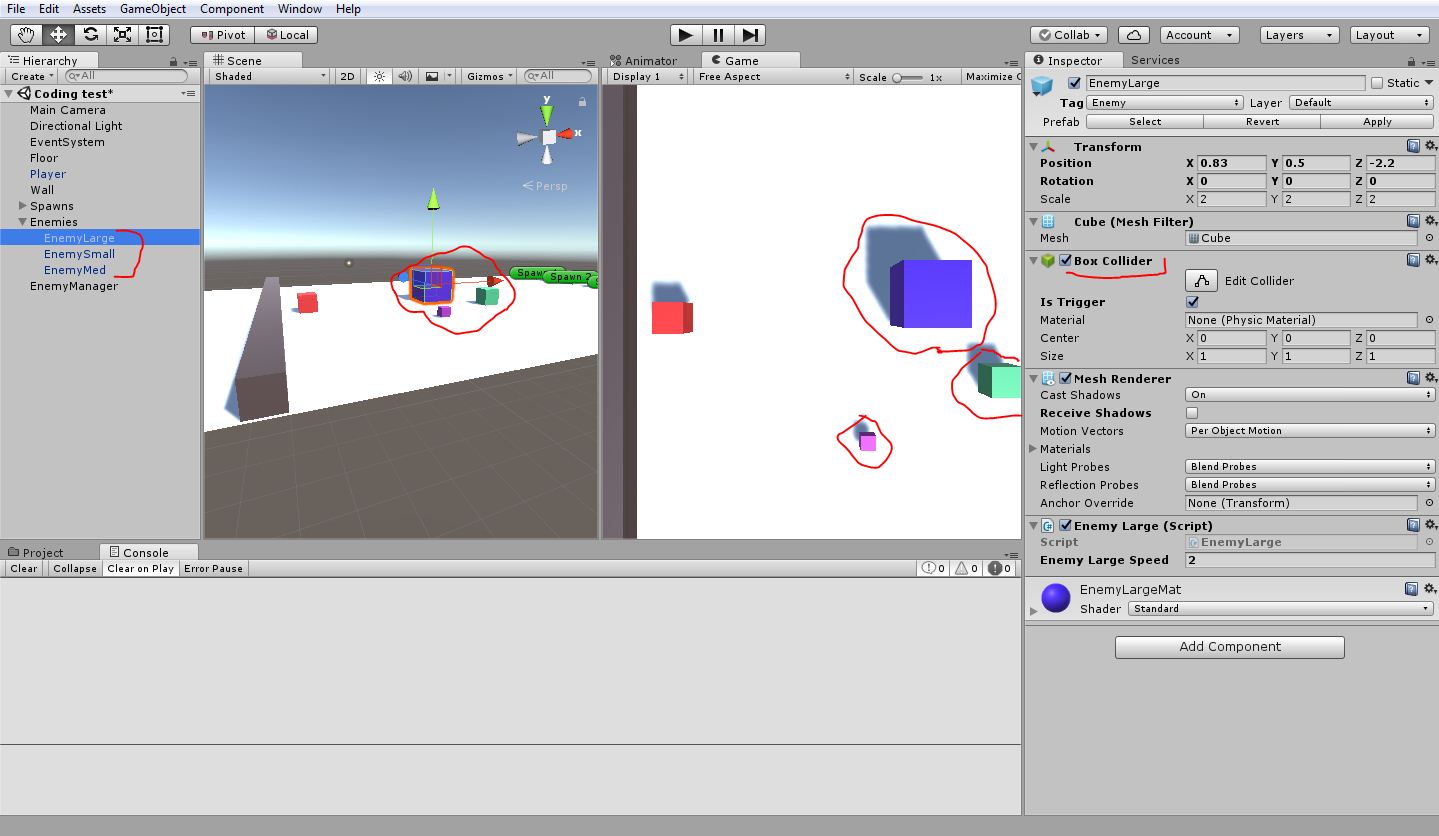Toggle 2D scene view mode
The width and height of the screenshot is (1439, 836).
pyautogui.click(x=347, y=76)
